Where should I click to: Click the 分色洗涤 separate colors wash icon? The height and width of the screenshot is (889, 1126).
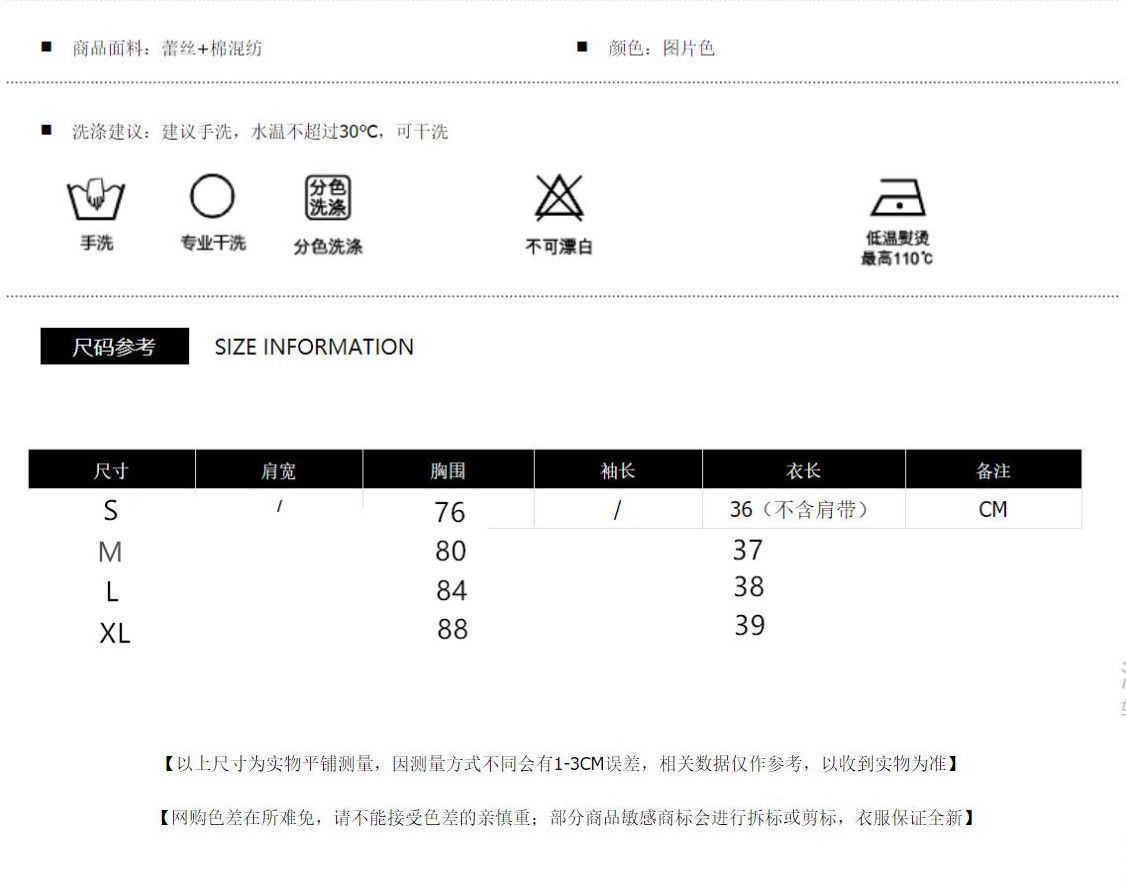pos(327,198)
